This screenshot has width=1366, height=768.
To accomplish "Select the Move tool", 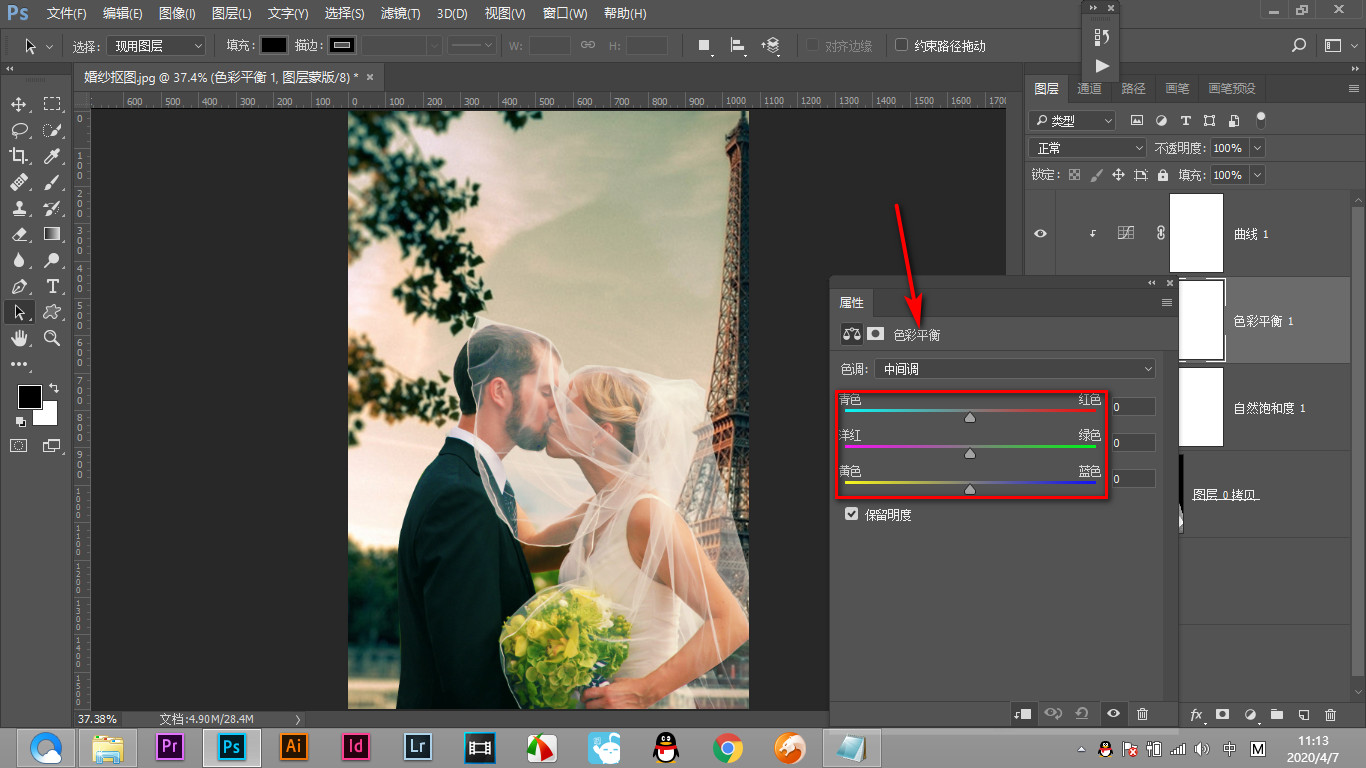I will point(19,104).
